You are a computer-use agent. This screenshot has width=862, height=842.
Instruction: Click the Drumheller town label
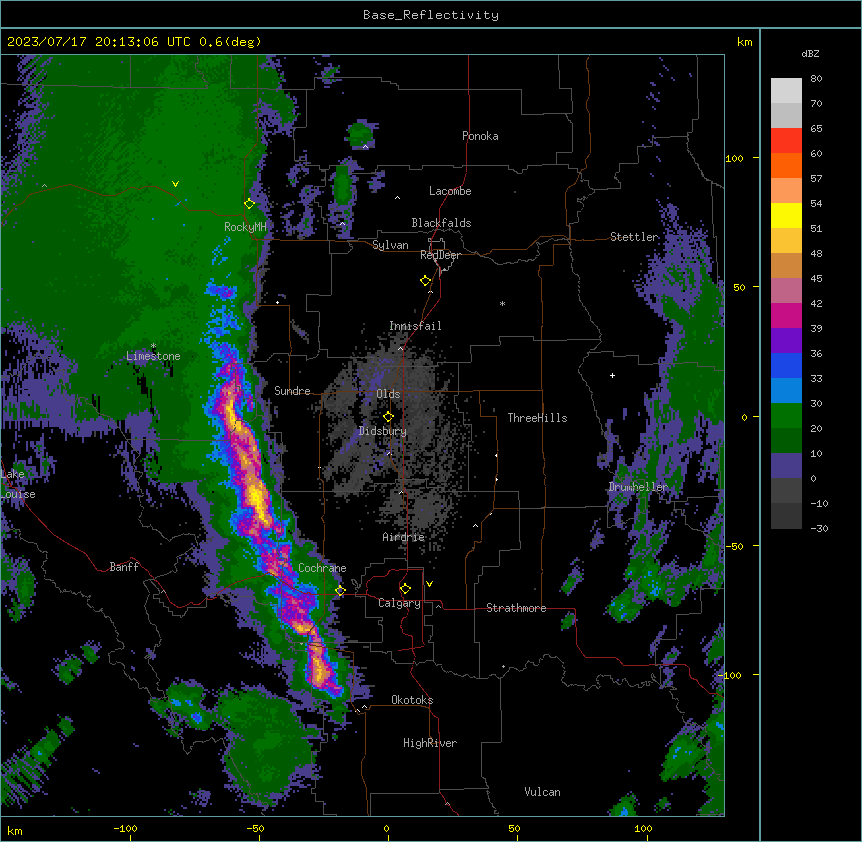(x=638, y=487)
